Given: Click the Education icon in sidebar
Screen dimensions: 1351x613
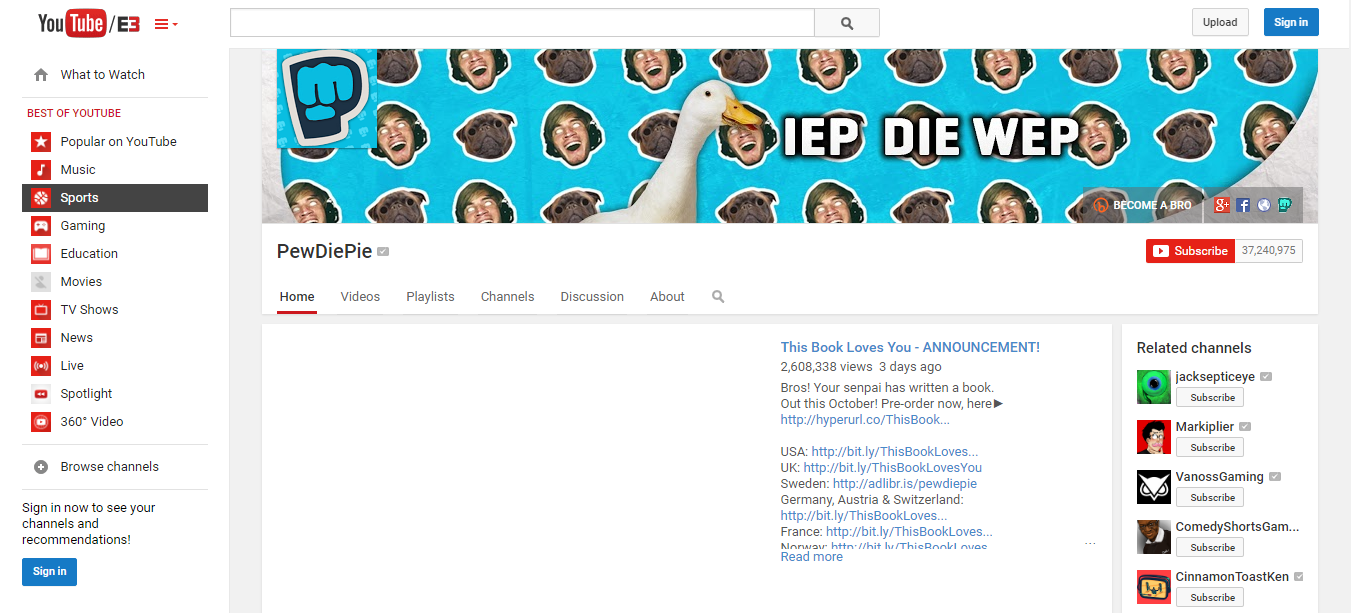Looking at the screenshot, I should [x=41, y=254].
